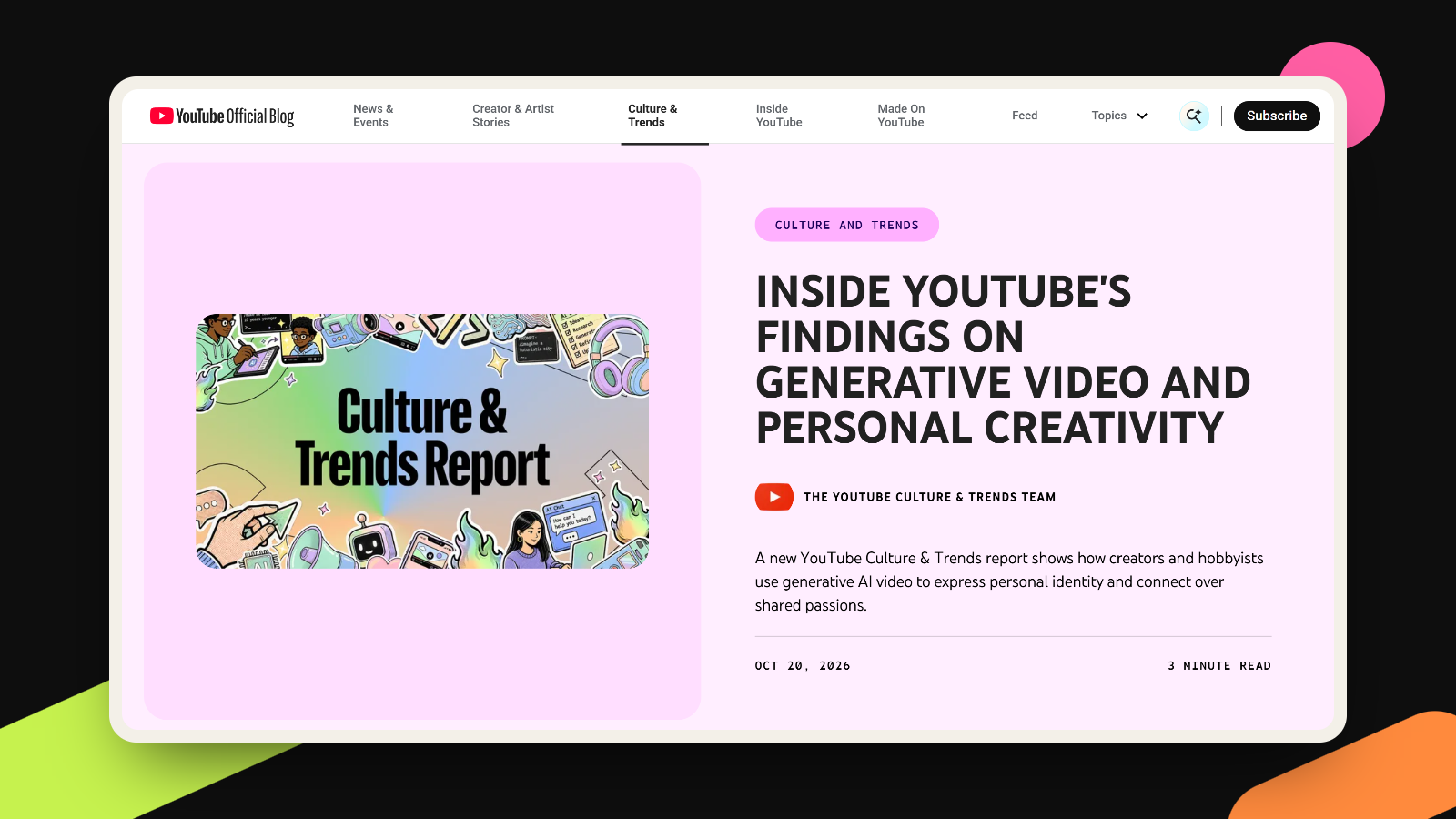Go to Creator & Artist Stories
The height and width of the screenshot is (819, 1456).
pyautogui.click(x=513, y=116)
